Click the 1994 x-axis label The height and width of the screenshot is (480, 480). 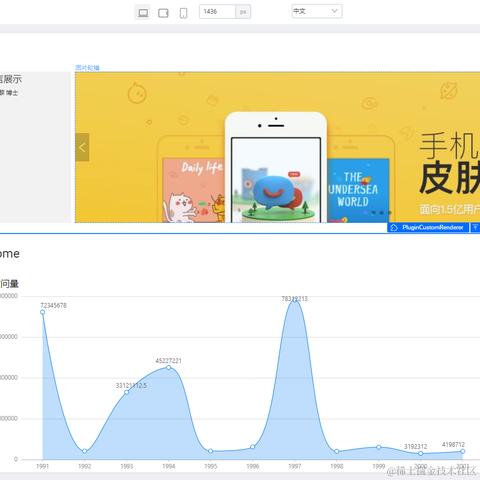coord(169,466)
